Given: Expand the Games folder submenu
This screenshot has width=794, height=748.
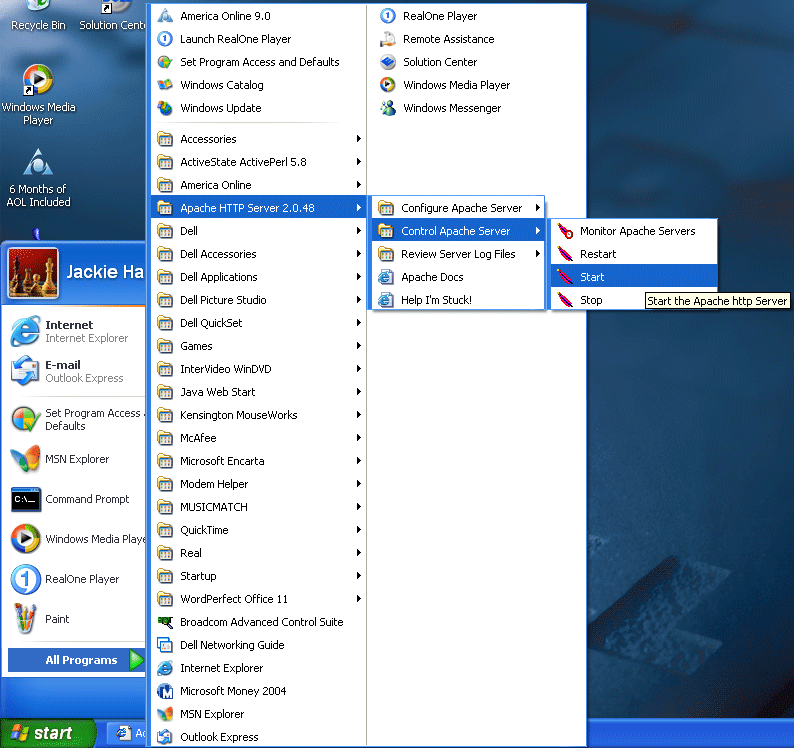Looking at the screenshot, I should [x=259, y=346].
